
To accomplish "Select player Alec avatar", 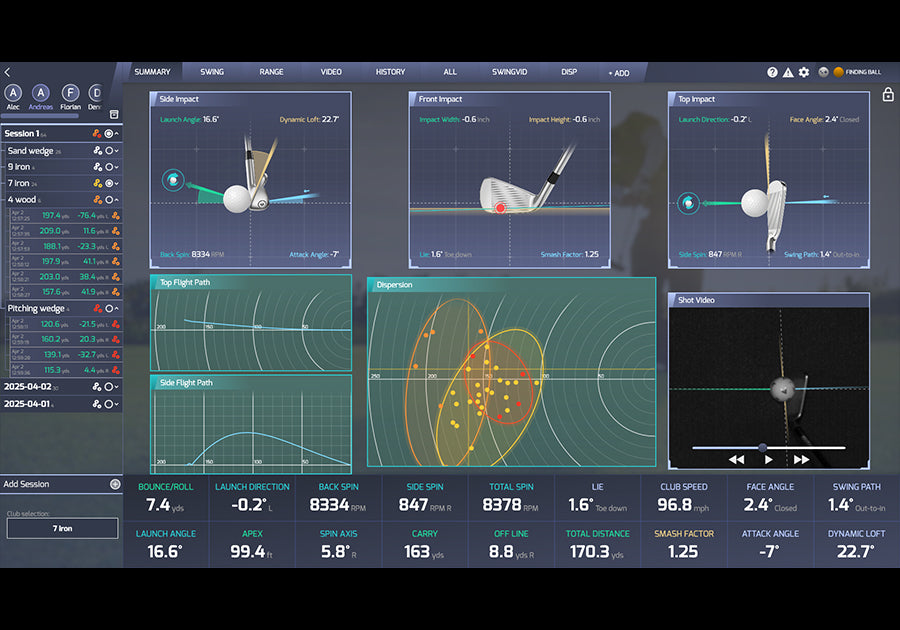I will (13, 93).
